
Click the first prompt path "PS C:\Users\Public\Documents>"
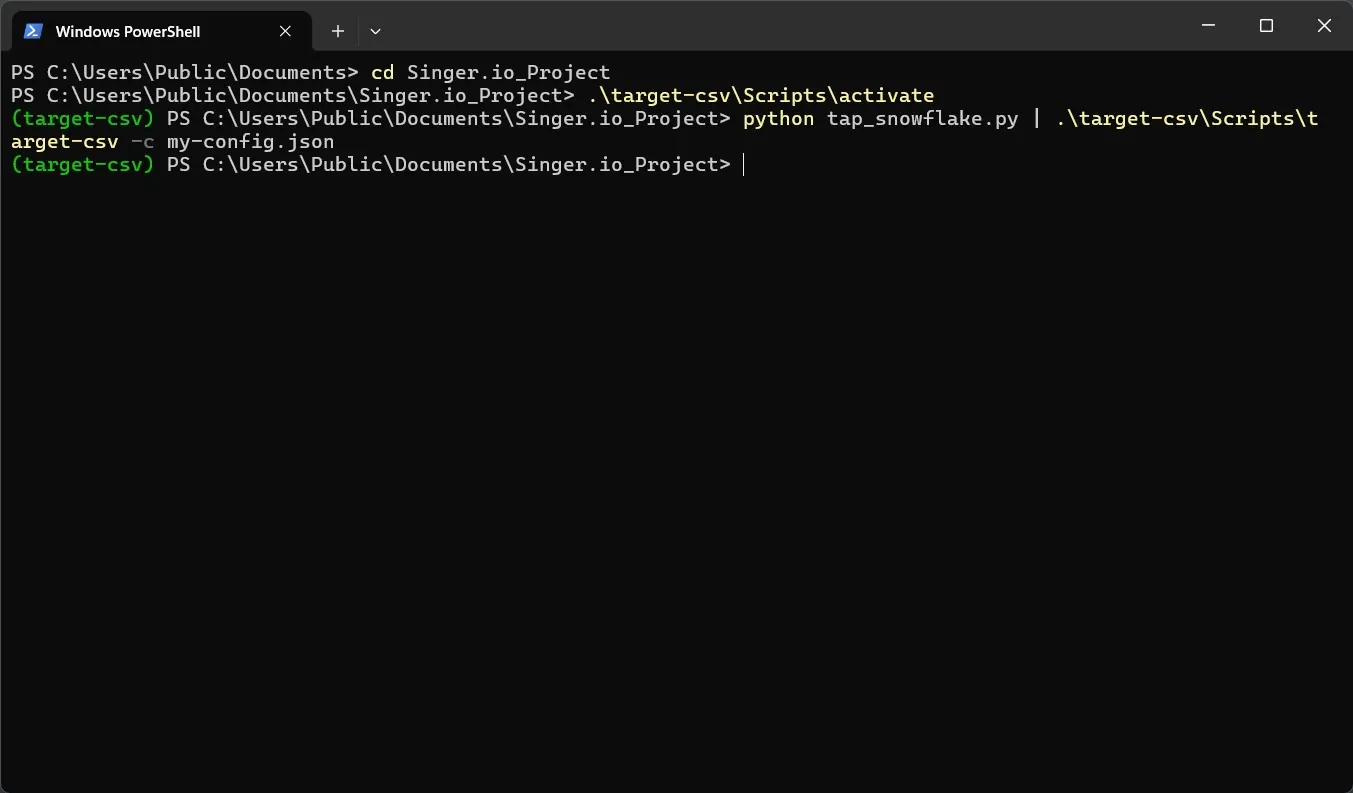(x=184, y=72)
